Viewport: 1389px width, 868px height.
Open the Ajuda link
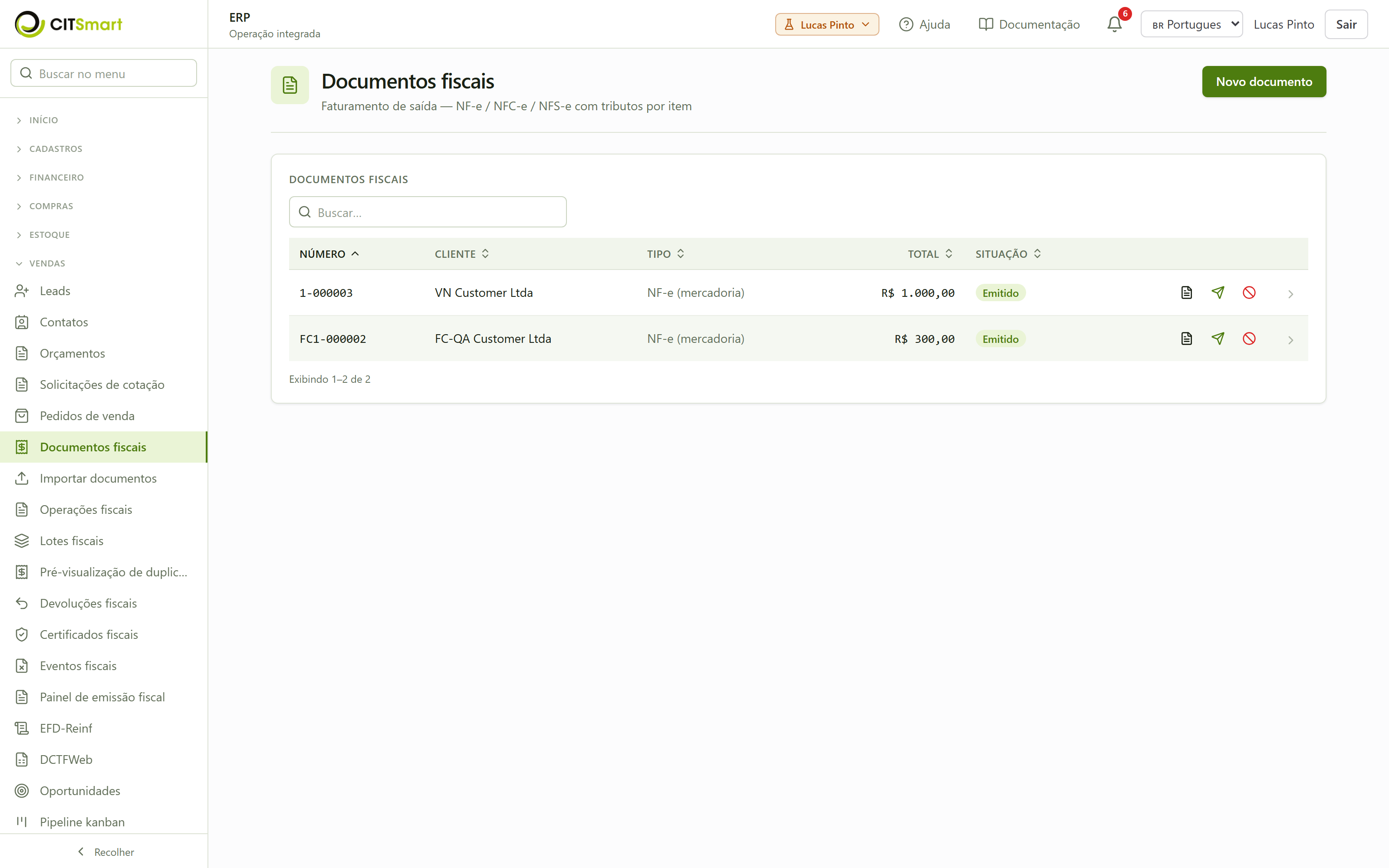pyautogui.click(x=925, y=24)
